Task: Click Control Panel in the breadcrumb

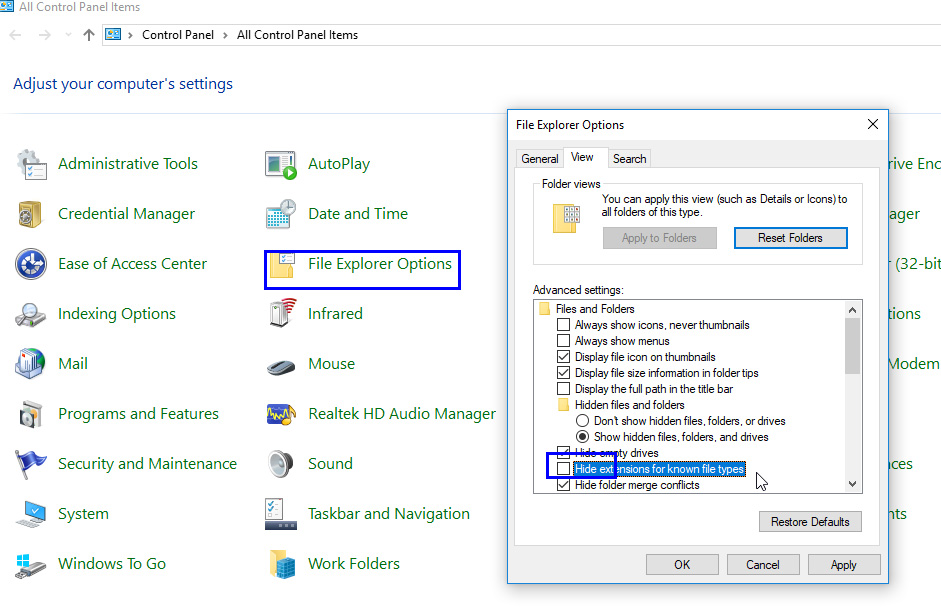Action: 178,35
